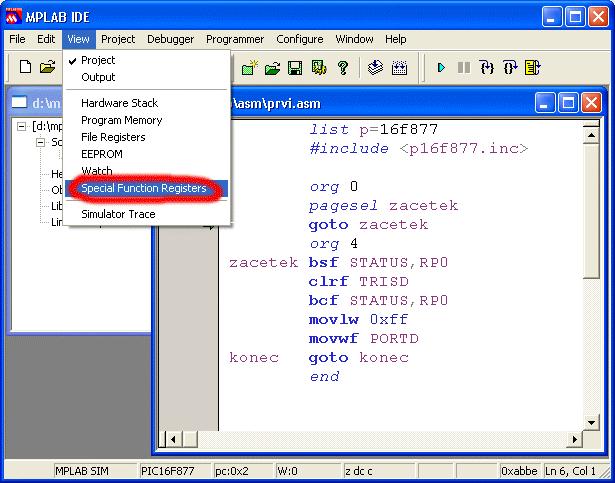Collapse the Source Files tree node
Viewport: 615px width, 483px height.
point(40,142)
